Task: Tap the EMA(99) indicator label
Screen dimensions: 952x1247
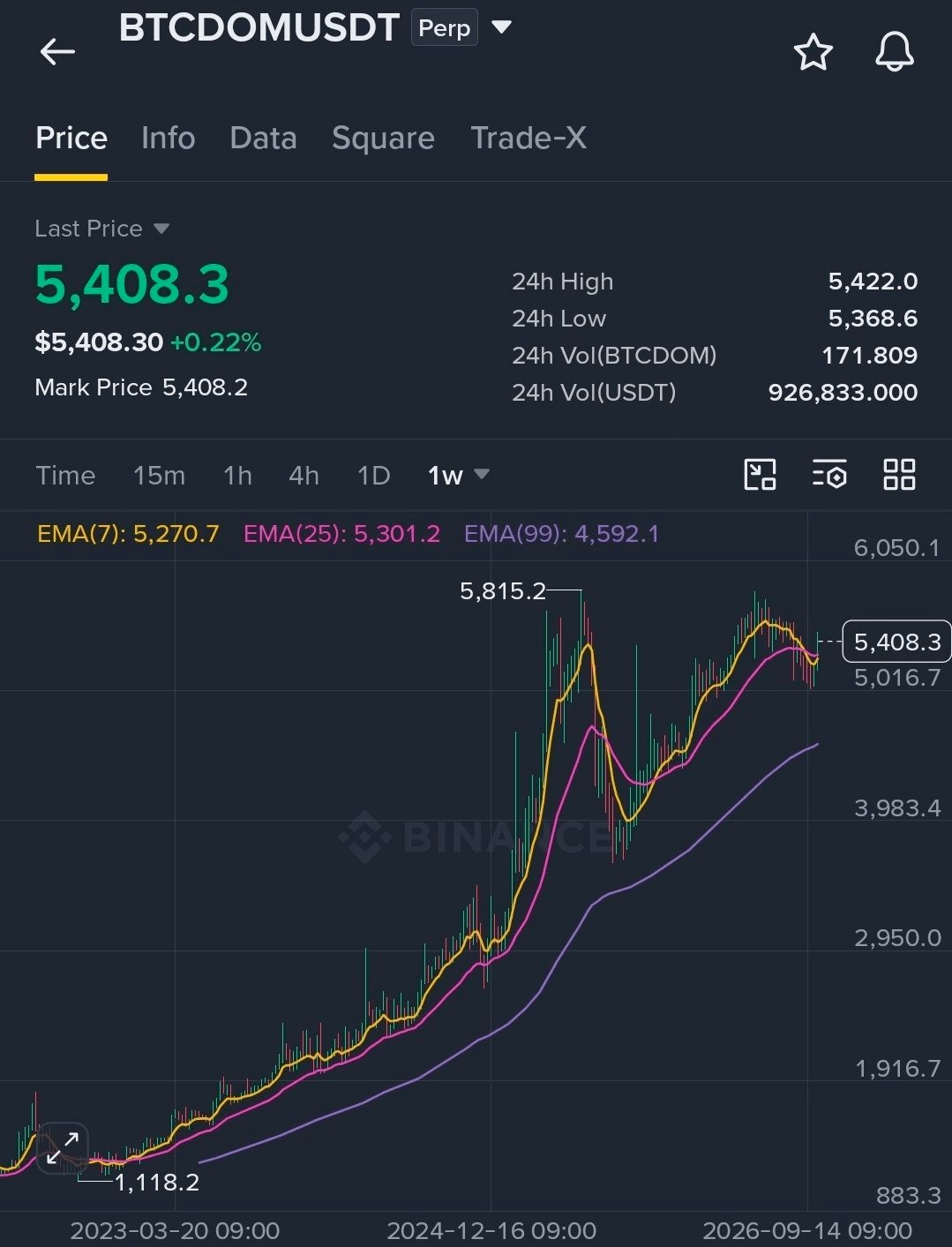Action: click(561, 534)
